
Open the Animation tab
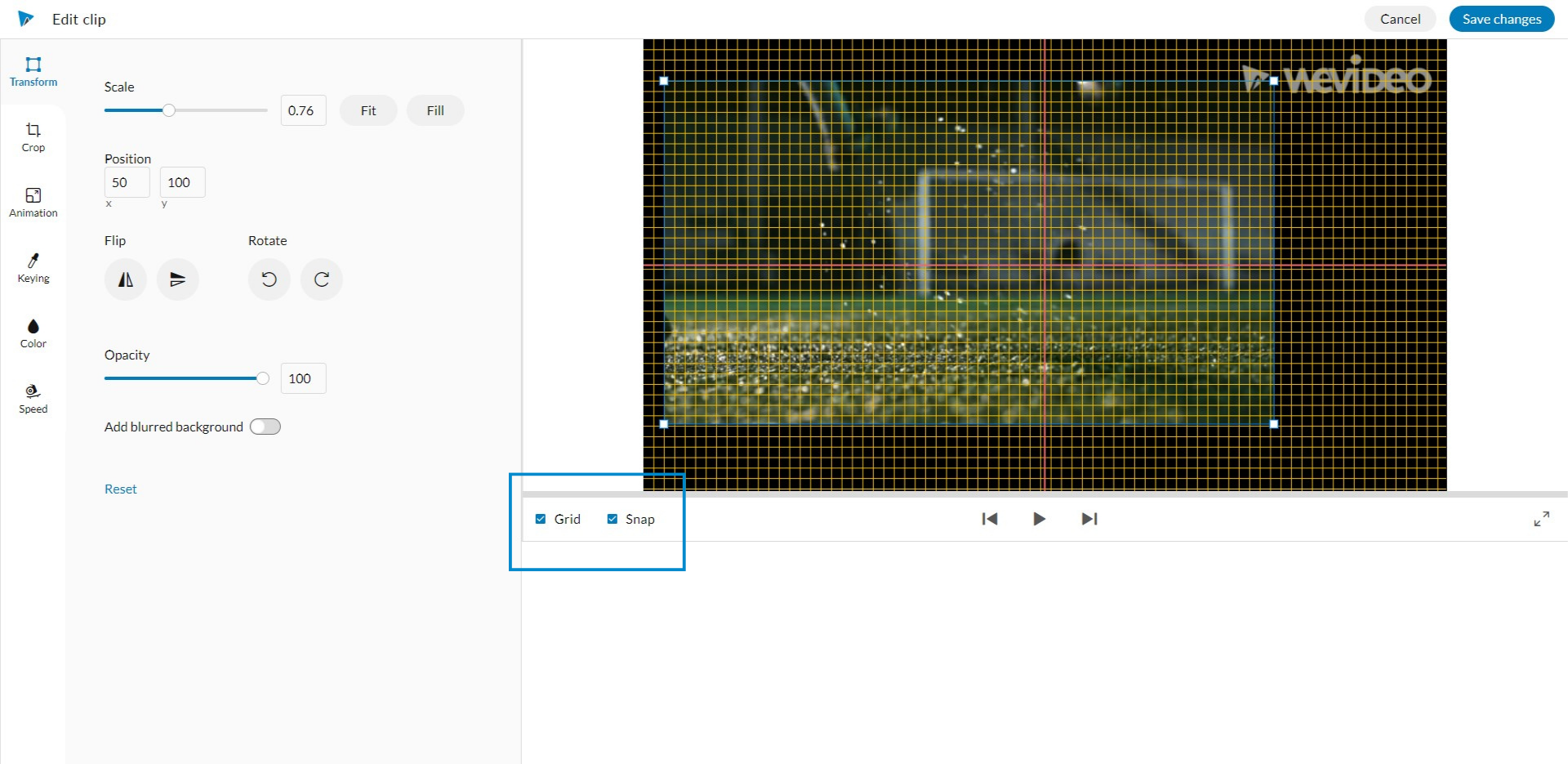(x=33, y=203)
